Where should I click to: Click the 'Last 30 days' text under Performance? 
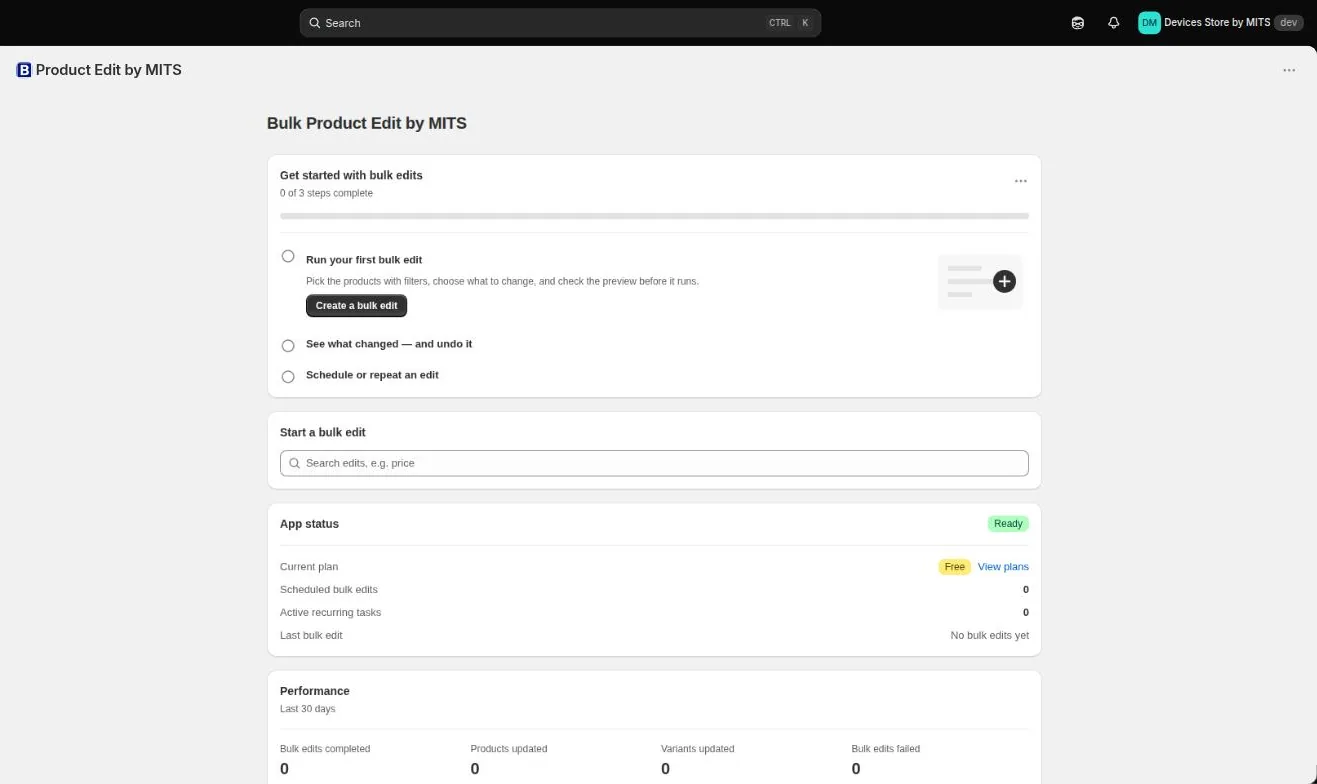(x=308, y=709)
